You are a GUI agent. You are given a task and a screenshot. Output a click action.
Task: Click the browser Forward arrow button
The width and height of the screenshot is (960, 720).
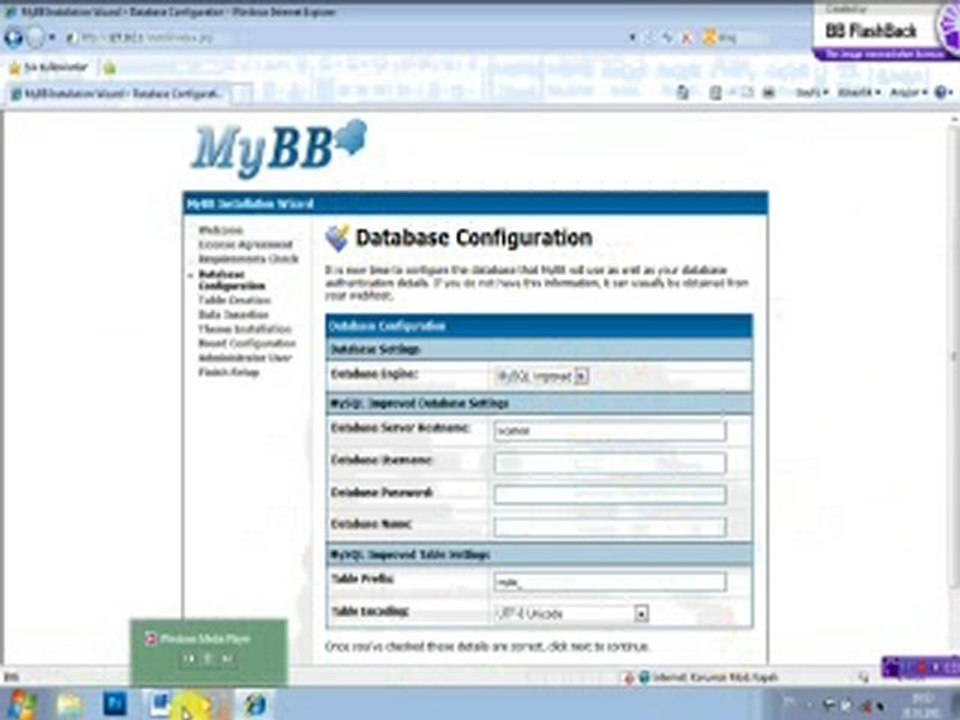tap(36, 38)
